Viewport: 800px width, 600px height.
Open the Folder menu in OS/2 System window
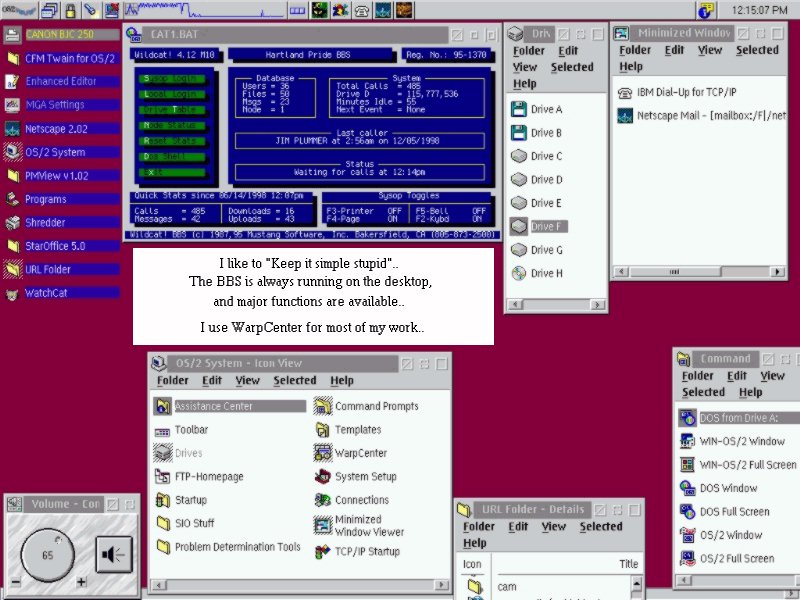point(172,381)
